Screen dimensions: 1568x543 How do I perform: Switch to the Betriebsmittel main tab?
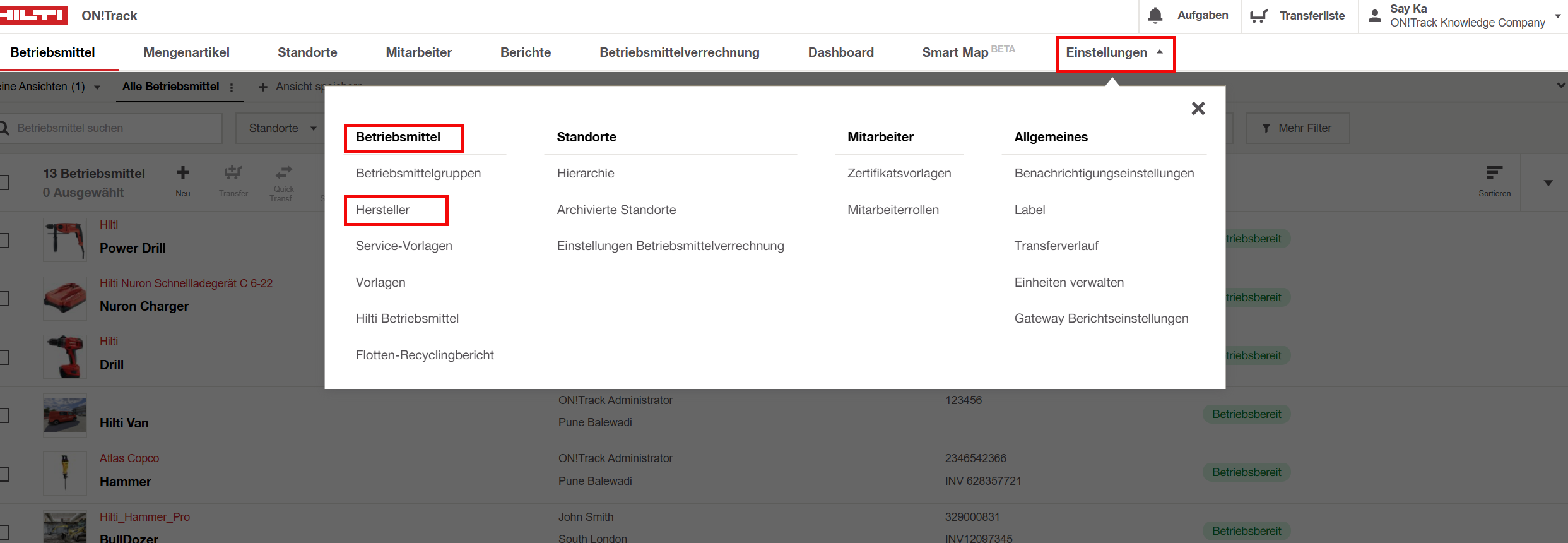point(52,52)
